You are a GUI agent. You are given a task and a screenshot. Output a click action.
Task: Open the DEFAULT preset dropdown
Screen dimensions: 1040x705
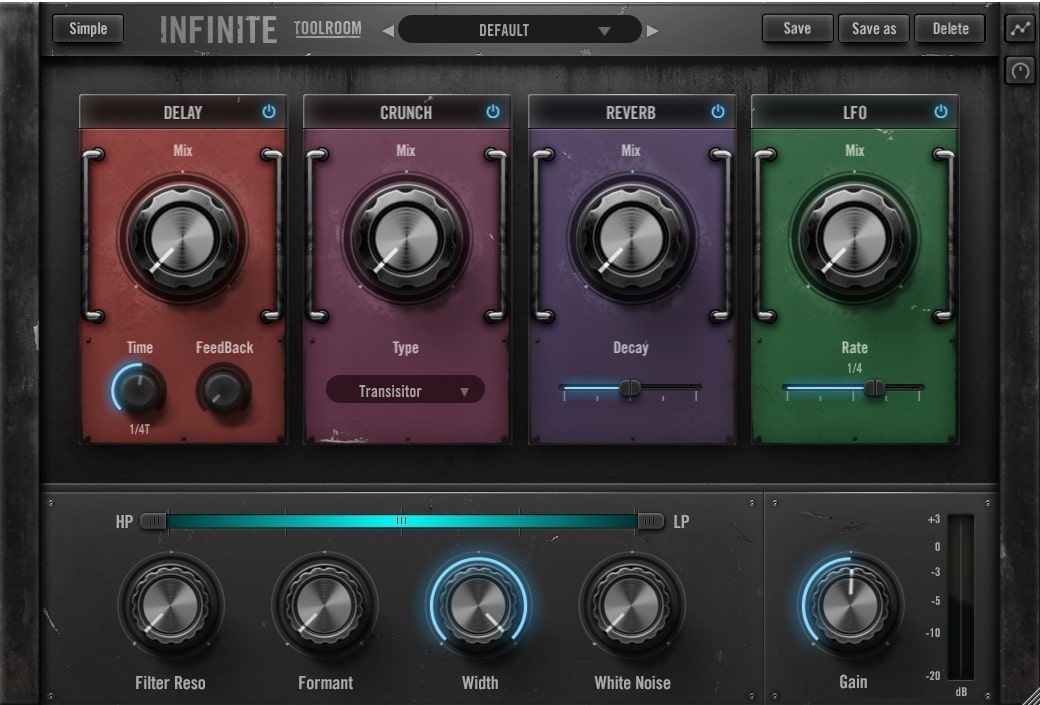(x=519, y=29)
